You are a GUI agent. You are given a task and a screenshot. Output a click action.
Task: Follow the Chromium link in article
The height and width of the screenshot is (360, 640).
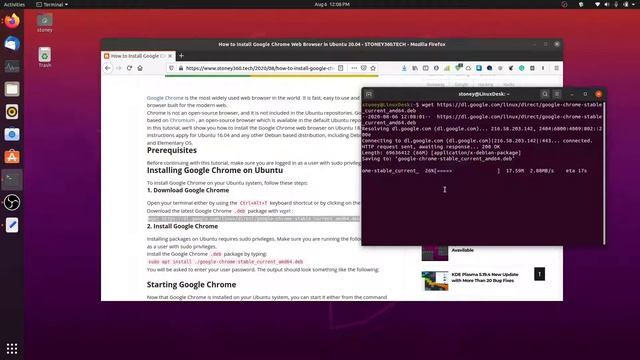pyautogui.click(x=182, y=120)
